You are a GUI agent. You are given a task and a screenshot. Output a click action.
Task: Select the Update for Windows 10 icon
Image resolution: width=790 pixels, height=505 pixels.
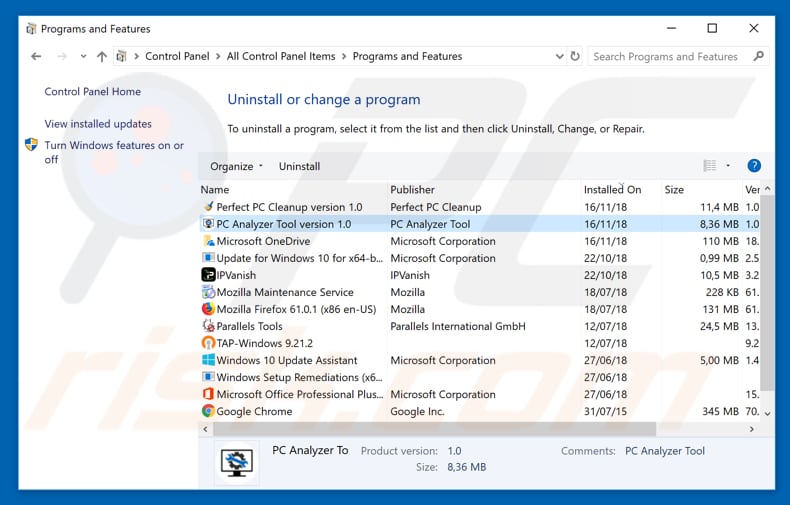coord(208,258)
